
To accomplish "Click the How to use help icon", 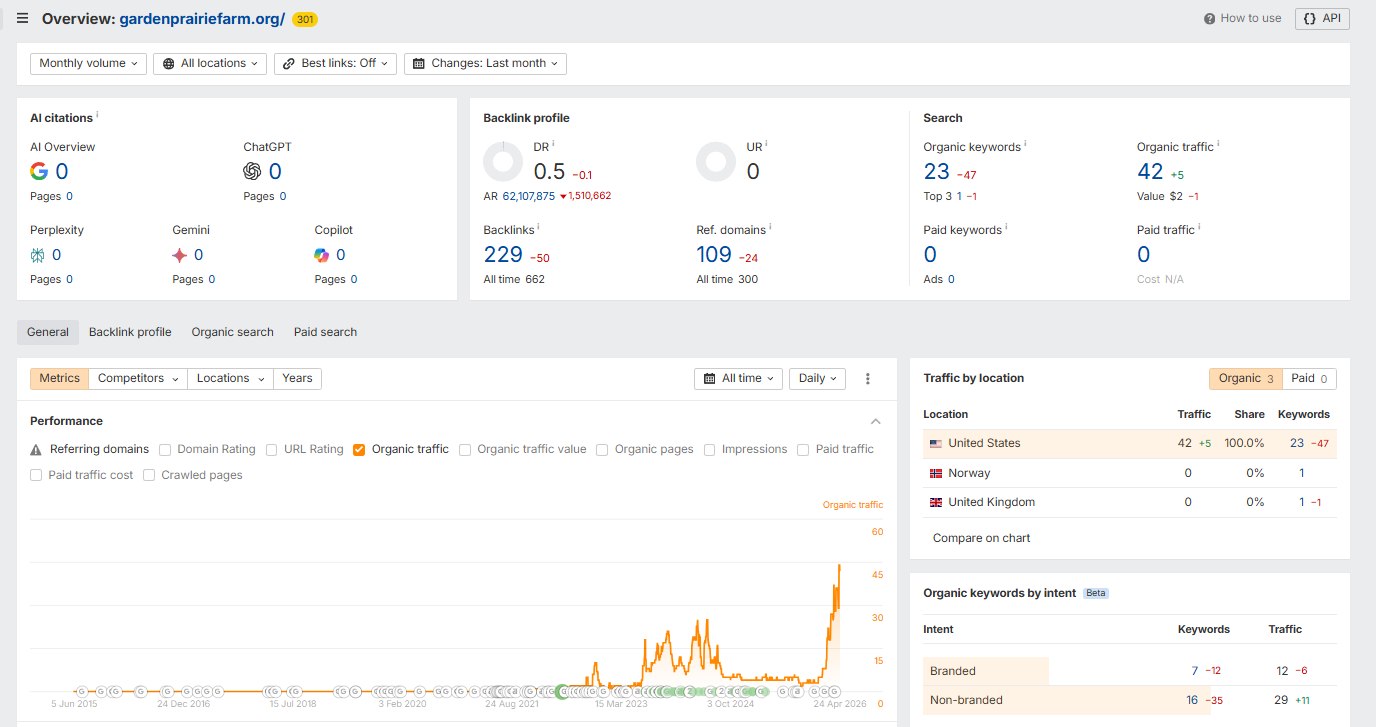I will coord(1209,18).
